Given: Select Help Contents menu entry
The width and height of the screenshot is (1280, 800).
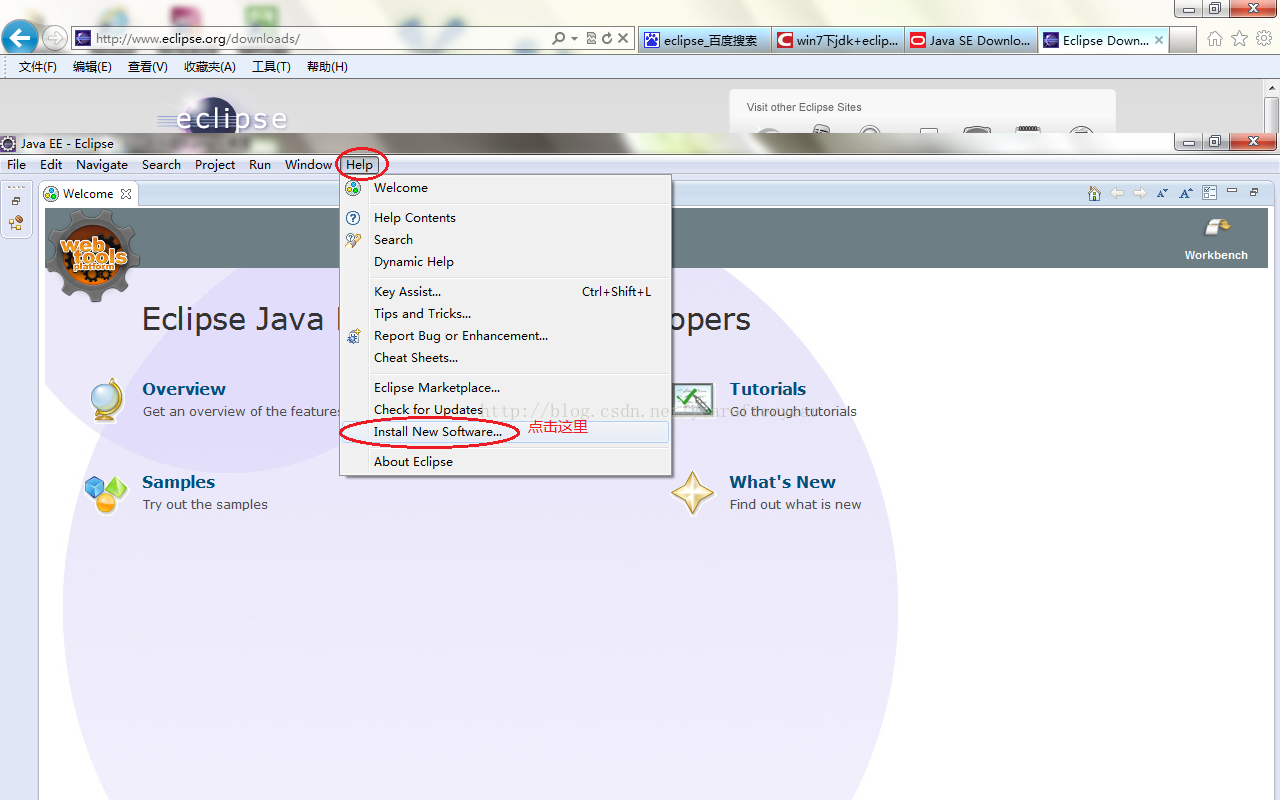Looking at the screenshot, I should [505, 218].
